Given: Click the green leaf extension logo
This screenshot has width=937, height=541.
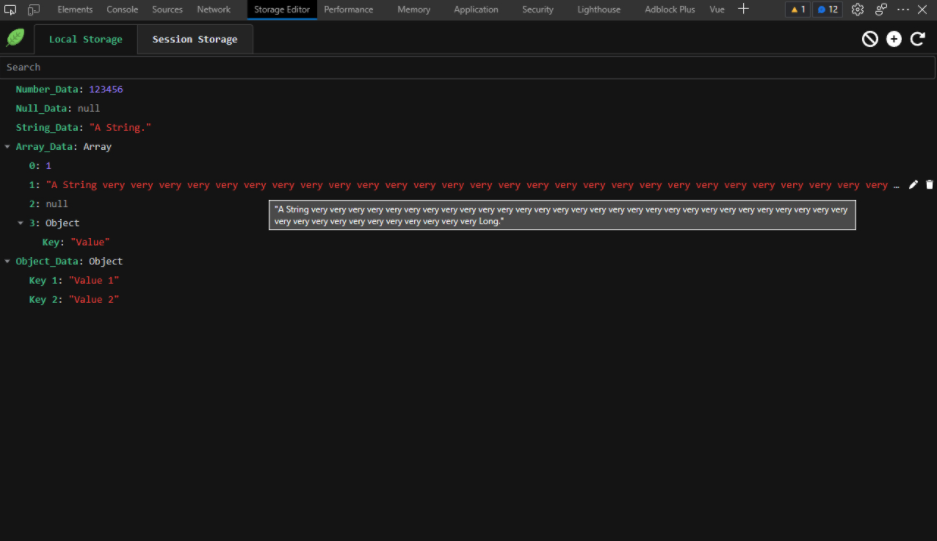Looking at the screenshot, I should [16, 38].
